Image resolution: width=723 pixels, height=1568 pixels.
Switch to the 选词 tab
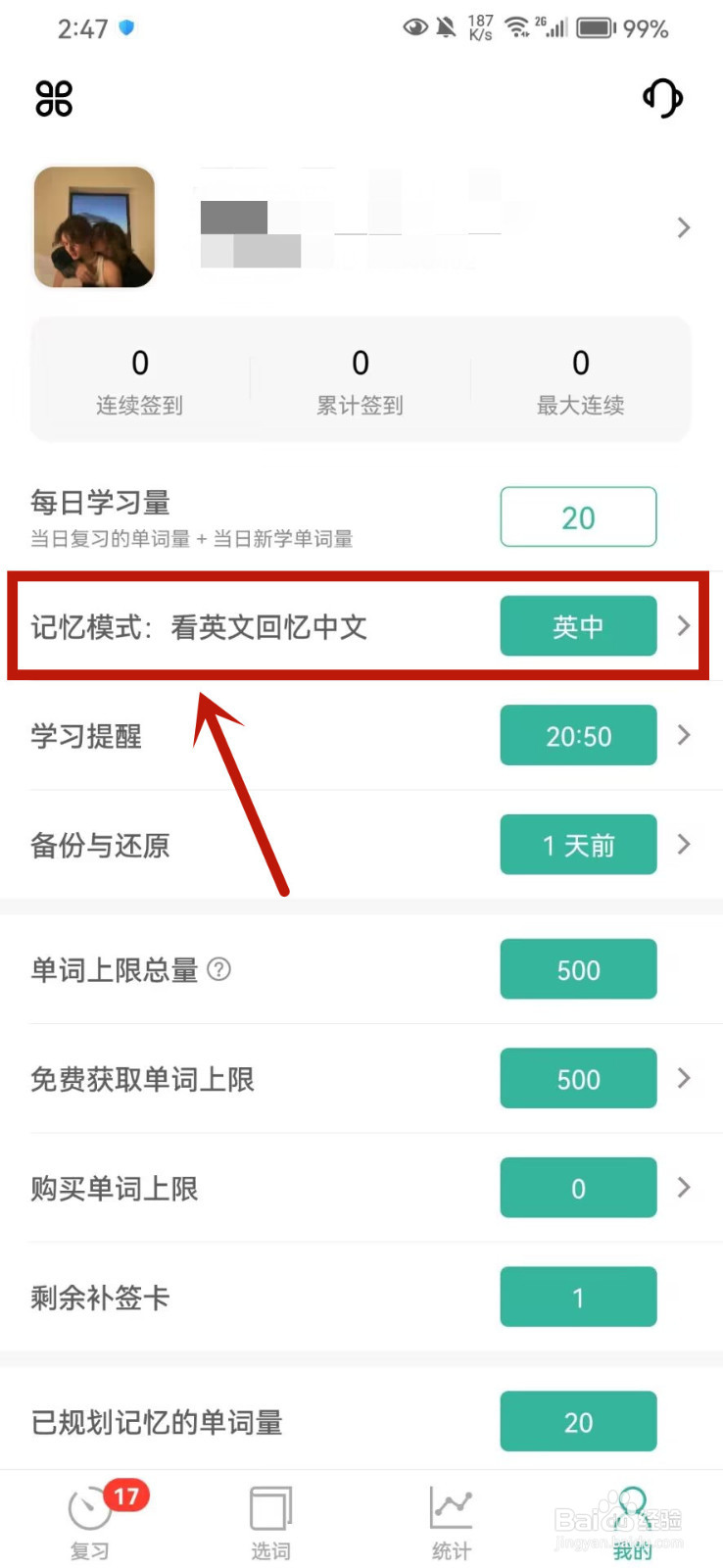(x=270, y=1523)
